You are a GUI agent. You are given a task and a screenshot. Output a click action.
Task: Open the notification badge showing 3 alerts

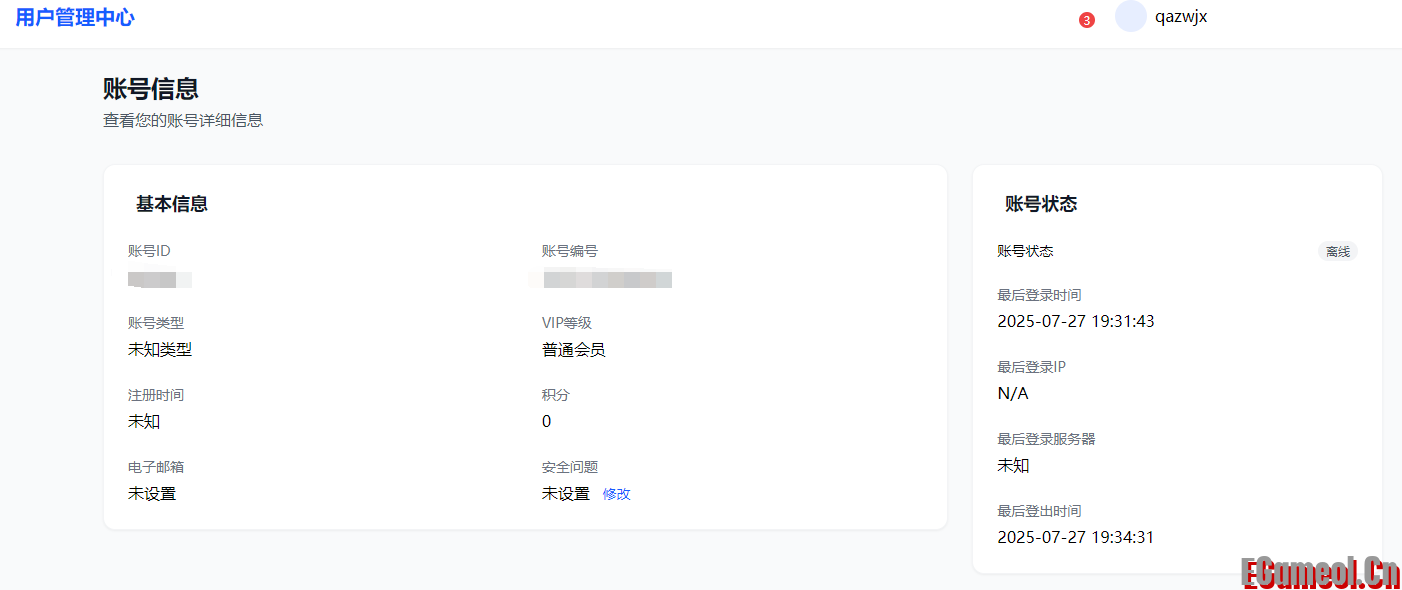click(1086, 19)
